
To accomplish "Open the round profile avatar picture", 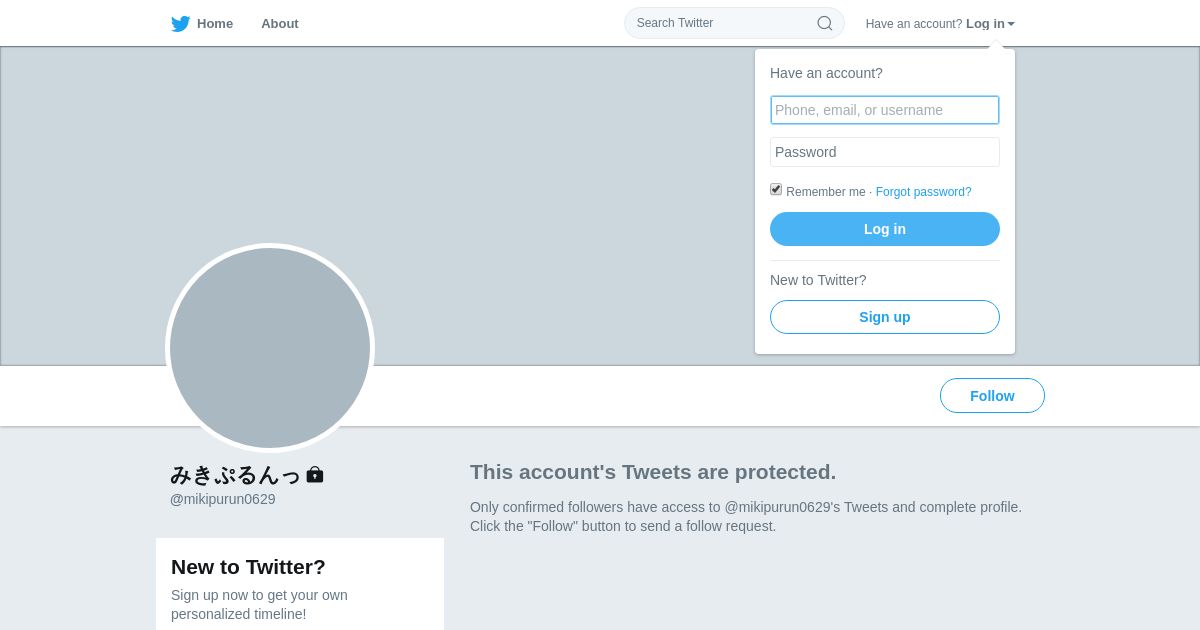I will tap(270, 348).
